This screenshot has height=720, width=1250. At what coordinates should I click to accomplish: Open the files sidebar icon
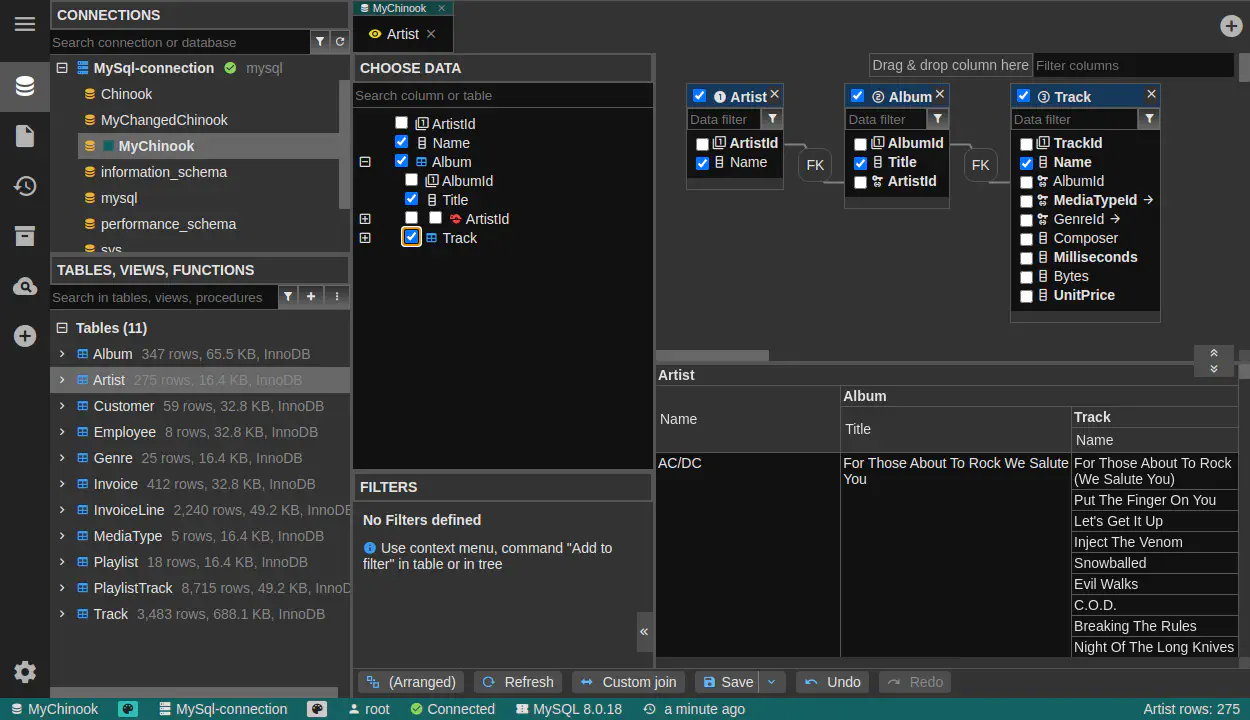click(x=25, y=136)
